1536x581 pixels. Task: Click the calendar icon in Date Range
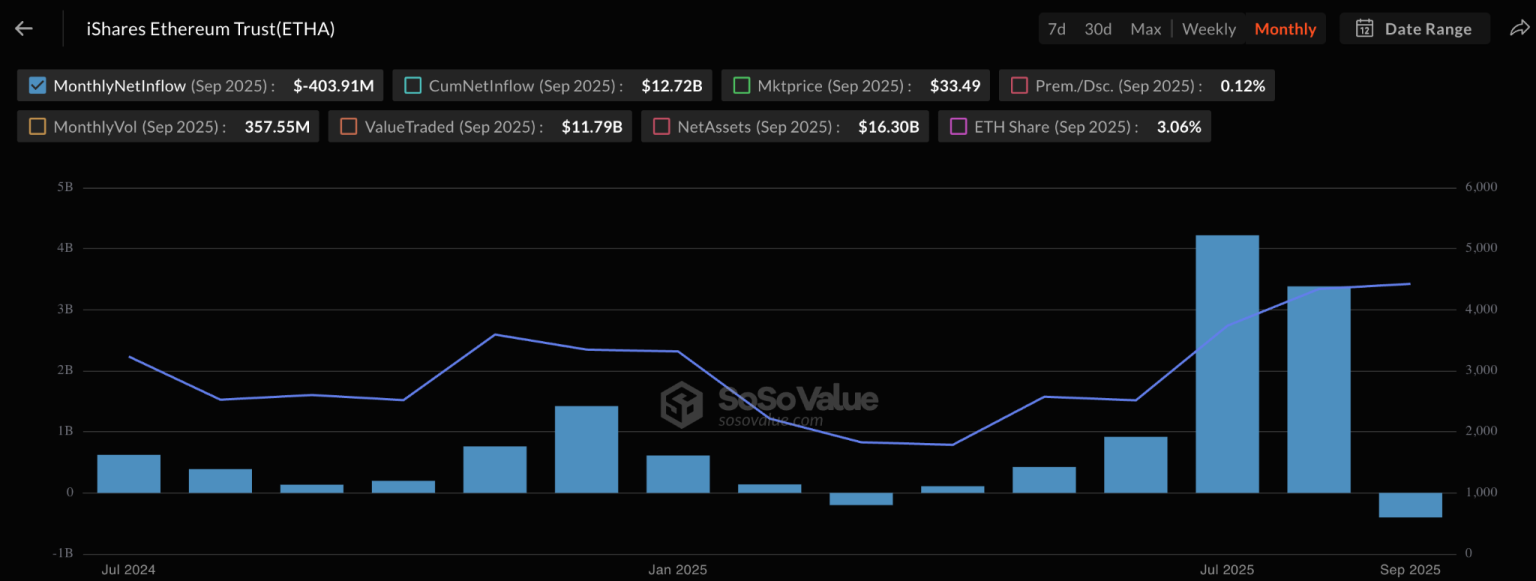point(1364,29)
